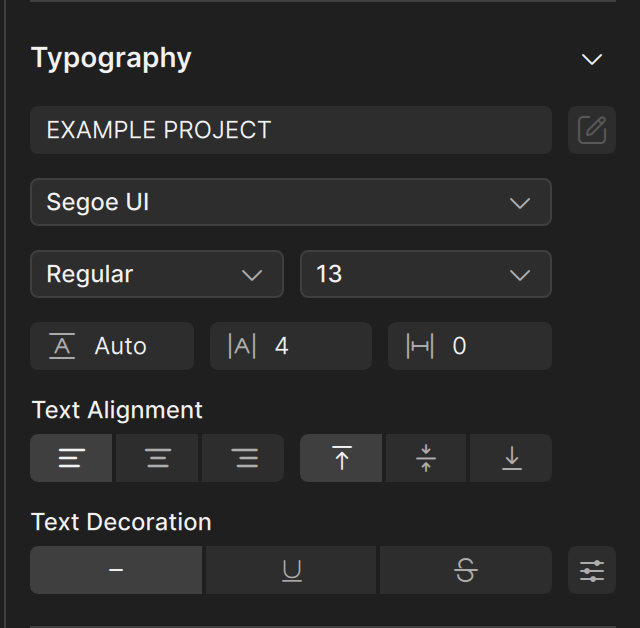Align text right
Screen dimensions: 640x628
(243, 458)
